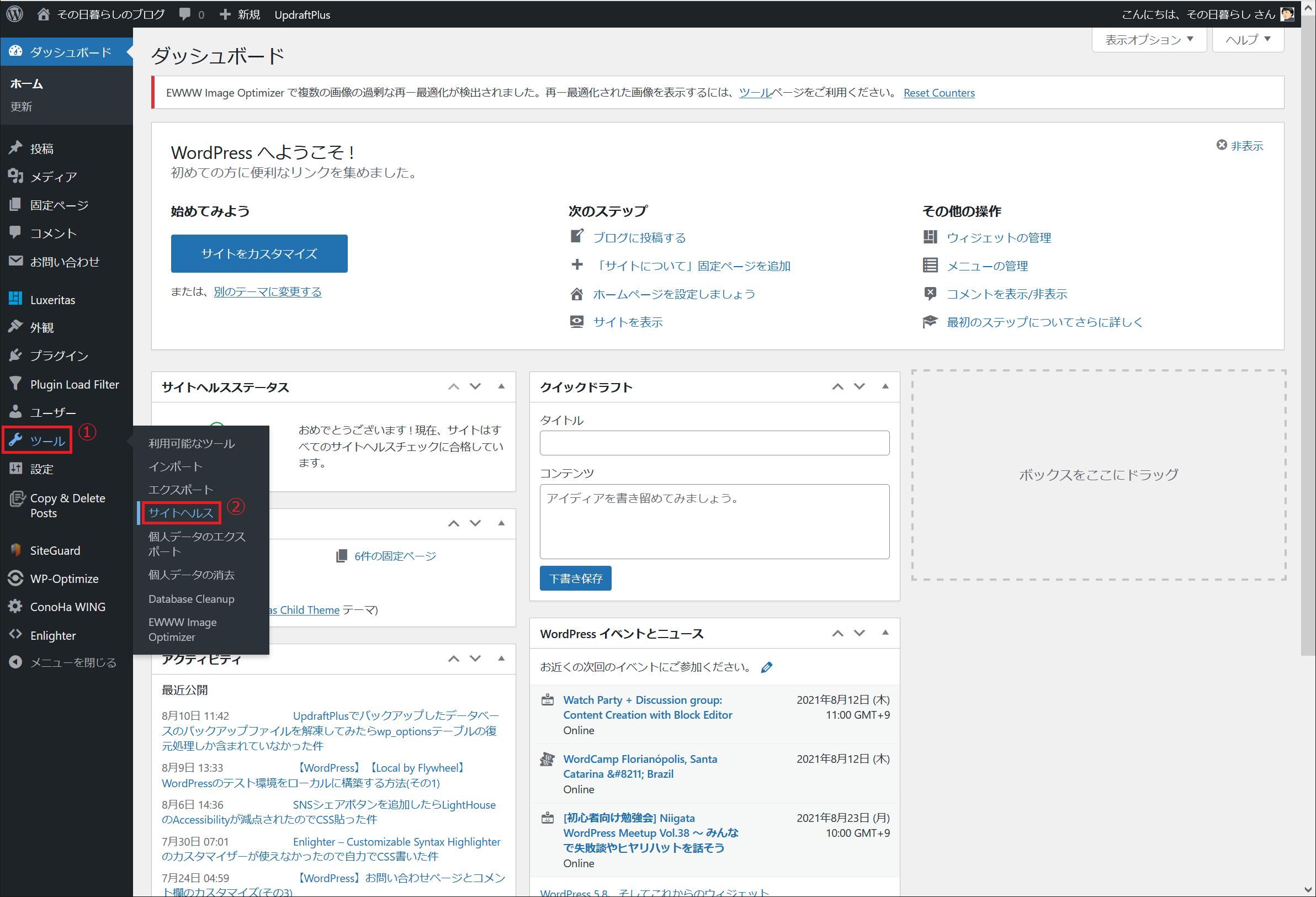Click the plus icon for 新規

[x=225, y=14]
